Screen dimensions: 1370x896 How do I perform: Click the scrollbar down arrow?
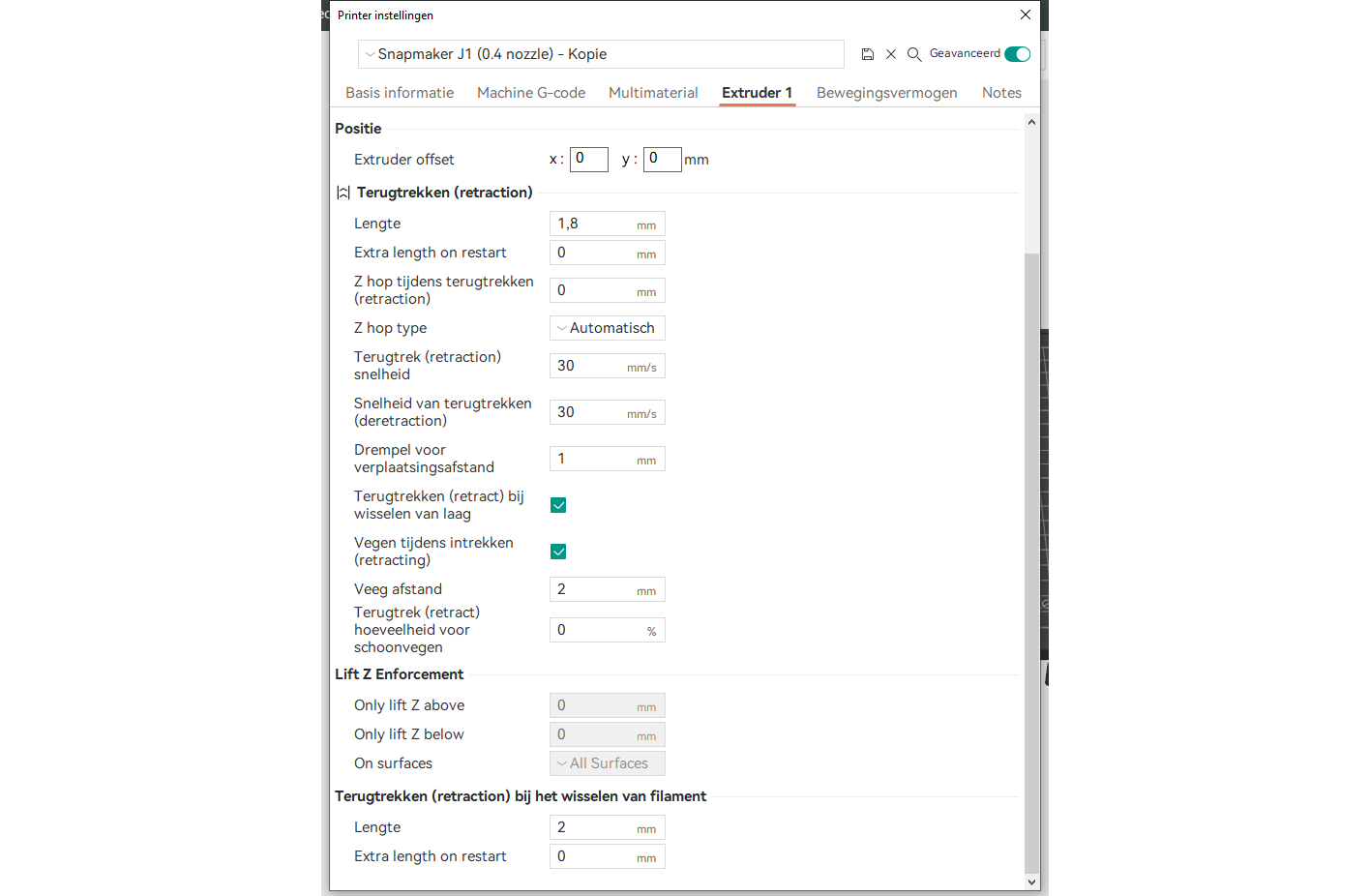pos(1031,881)
